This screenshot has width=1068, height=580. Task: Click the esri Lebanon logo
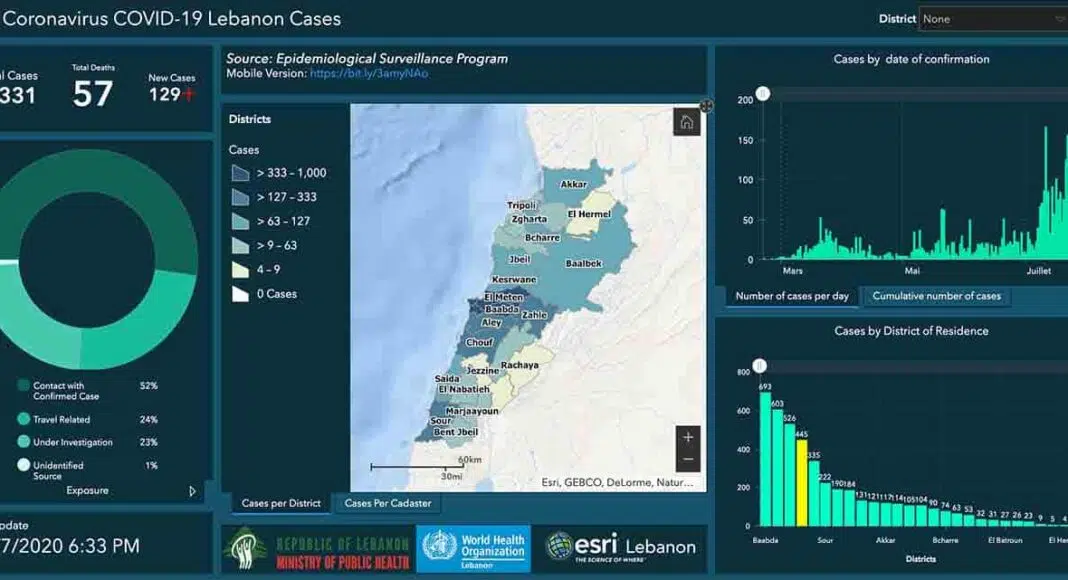click(x=621, y=547)
